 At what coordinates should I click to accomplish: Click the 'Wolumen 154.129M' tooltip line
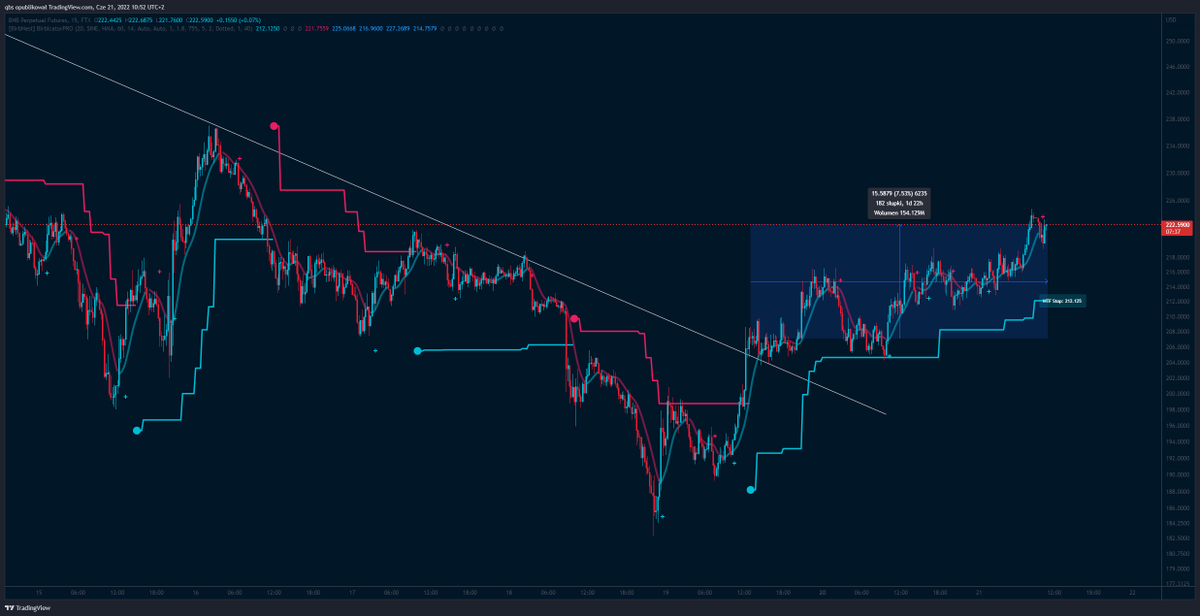point(899,213)
